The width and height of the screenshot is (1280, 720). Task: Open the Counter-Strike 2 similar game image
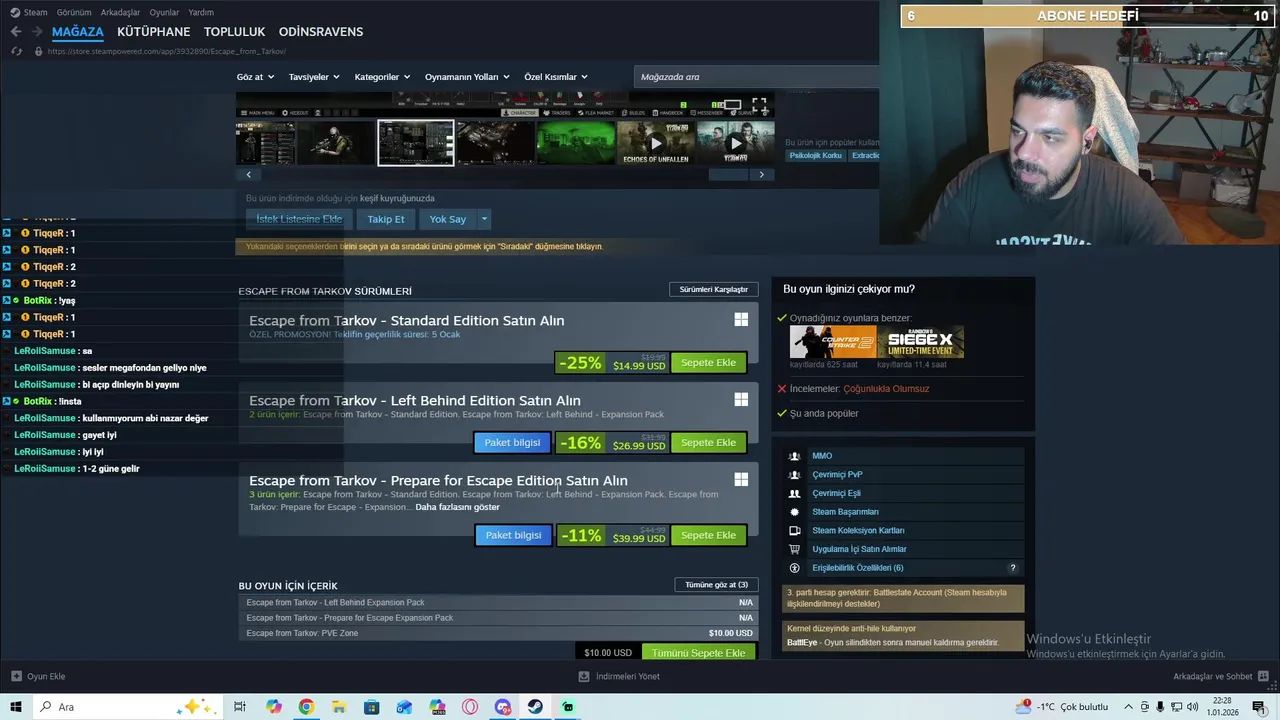(x=833, y=342)
